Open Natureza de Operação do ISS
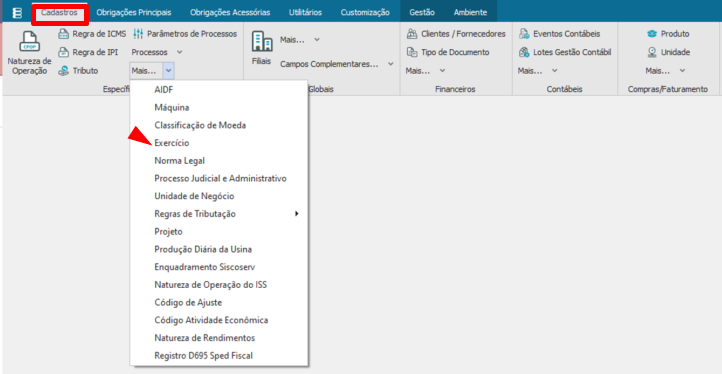722x374 pixels. click(219, 285)
